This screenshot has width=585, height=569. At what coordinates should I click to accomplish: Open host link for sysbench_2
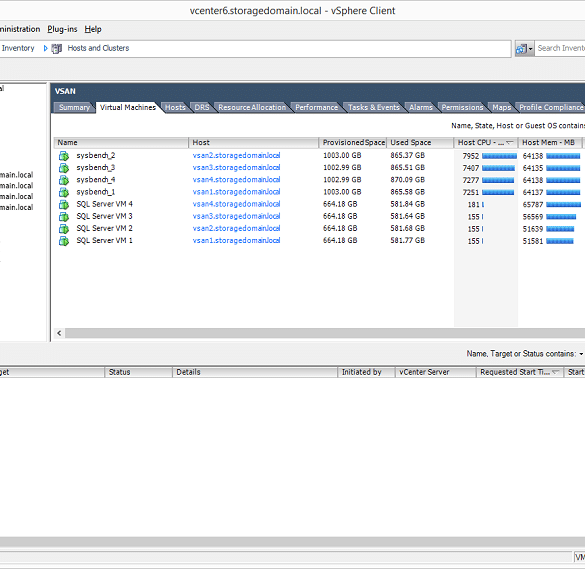point(236,156)
